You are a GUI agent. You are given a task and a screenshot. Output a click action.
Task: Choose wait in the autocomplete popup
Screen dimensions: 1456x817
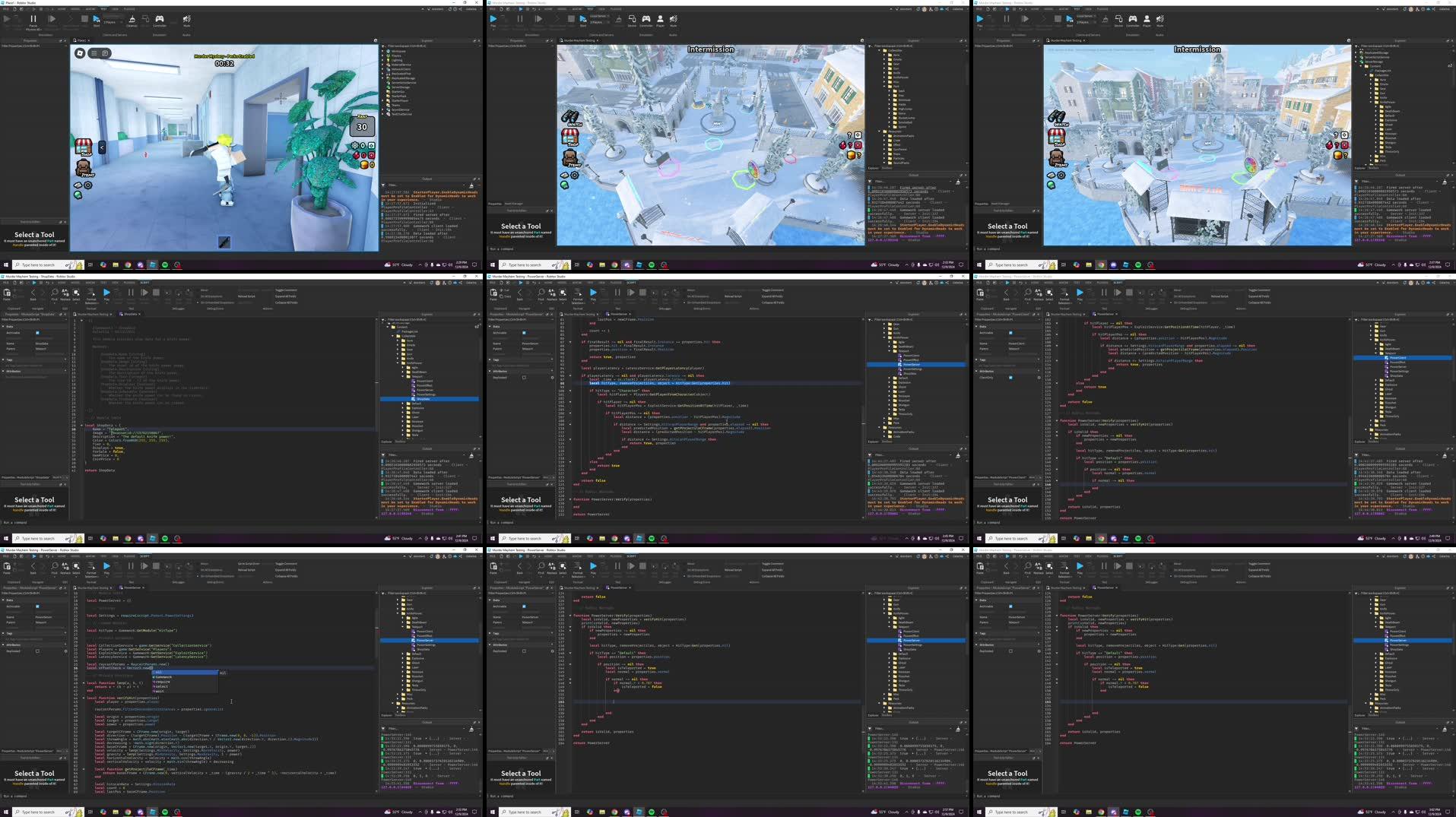[185, 691]
